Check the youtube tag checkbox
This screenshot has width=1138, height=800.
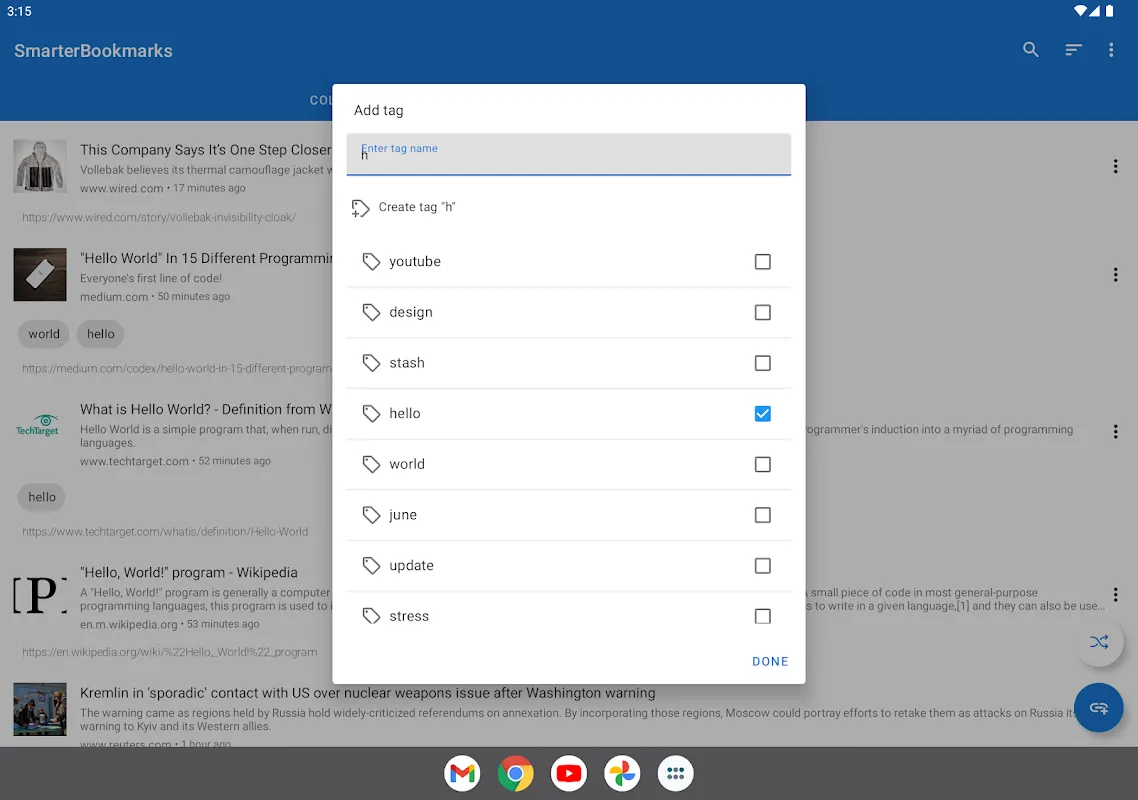click(762, 262)
